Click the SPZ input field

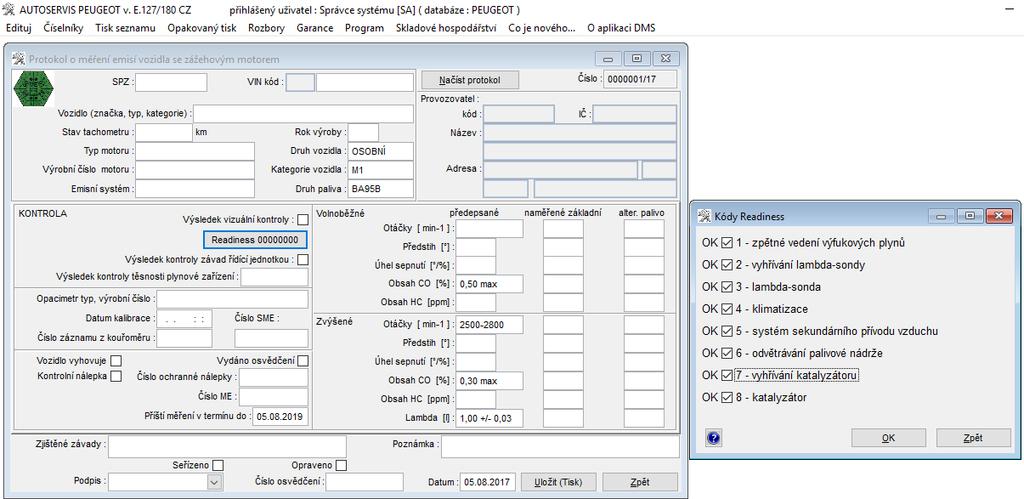[171, 82]
